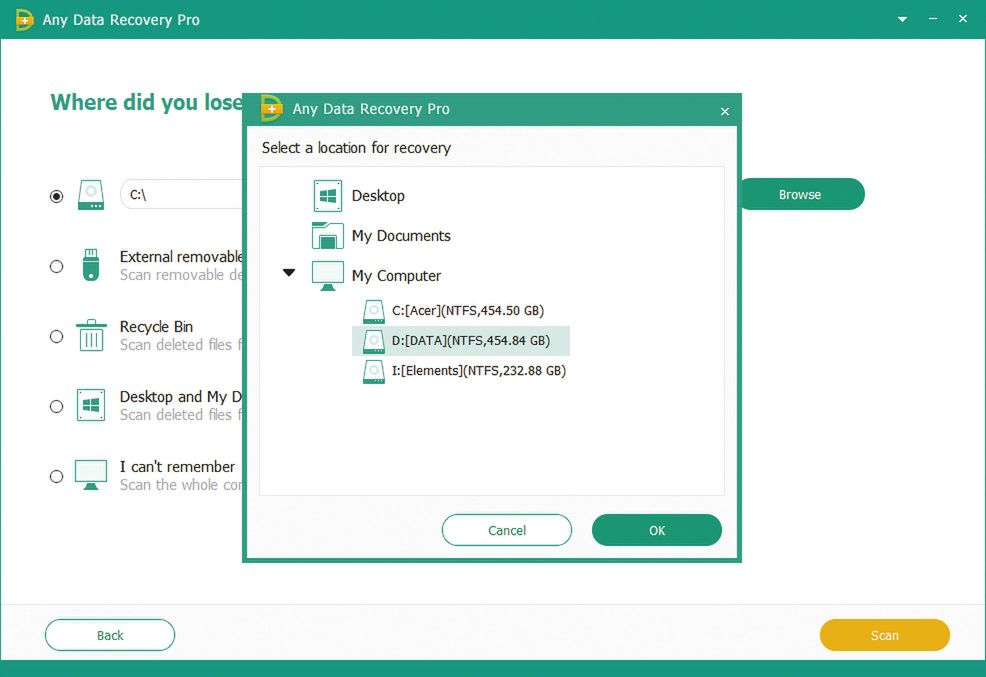Click the yellow Scan button
The image size is (986, 677).
[x=884, y=635]
